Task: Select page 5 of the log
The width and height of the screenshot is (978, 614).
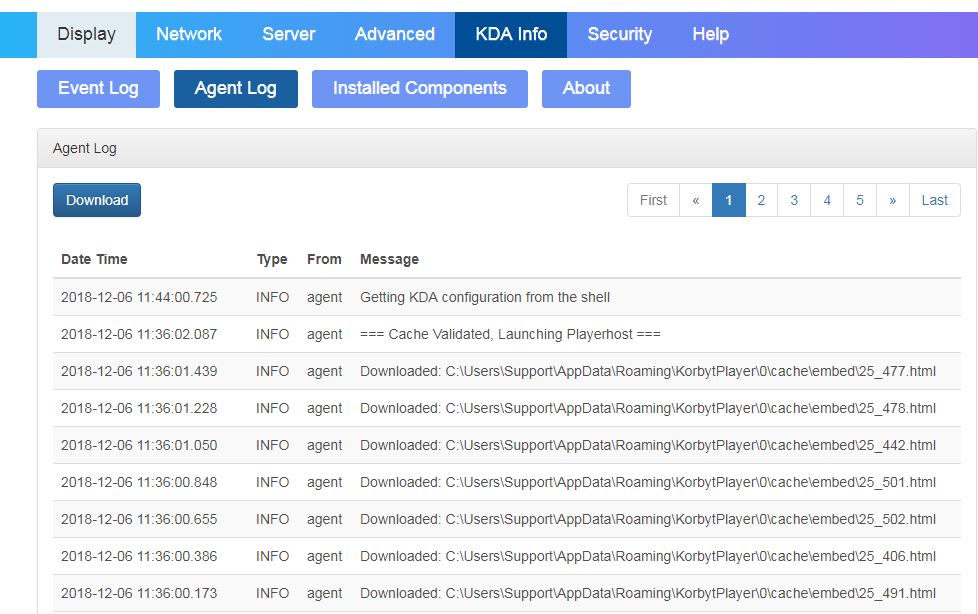Action: click(x=860, y=199)
